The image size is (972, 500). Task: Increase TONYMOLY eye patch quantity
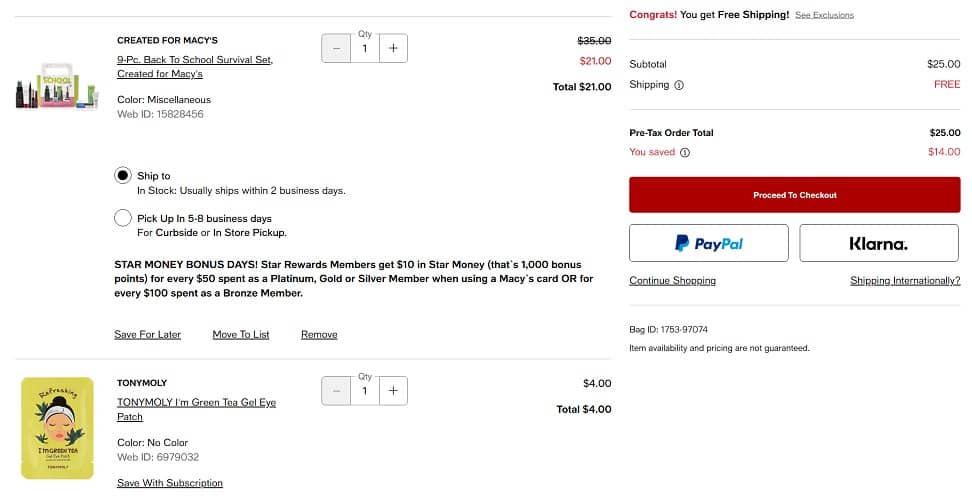pyautogui.click(x=393, y=391)
